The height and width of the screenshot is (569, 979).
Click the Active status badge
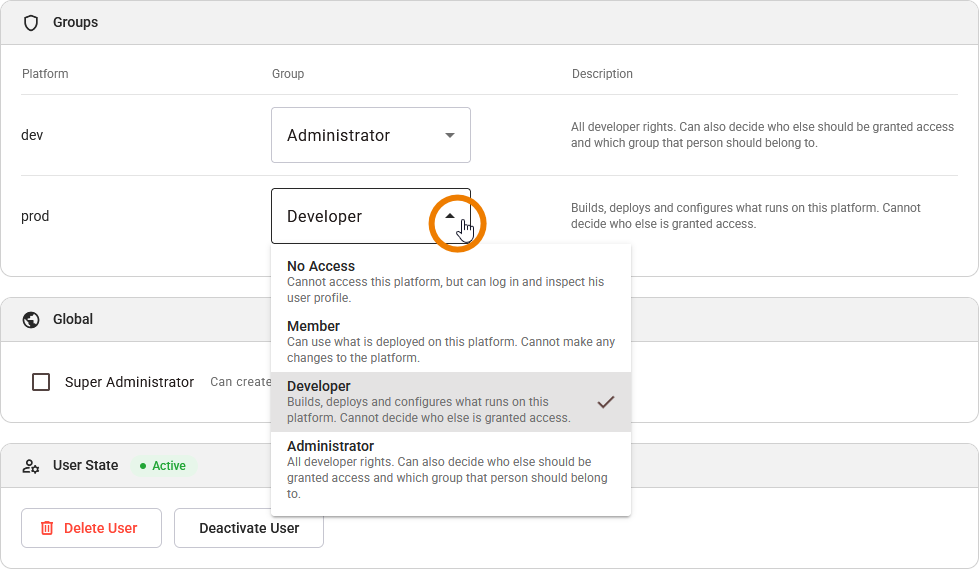pos(163,466)
